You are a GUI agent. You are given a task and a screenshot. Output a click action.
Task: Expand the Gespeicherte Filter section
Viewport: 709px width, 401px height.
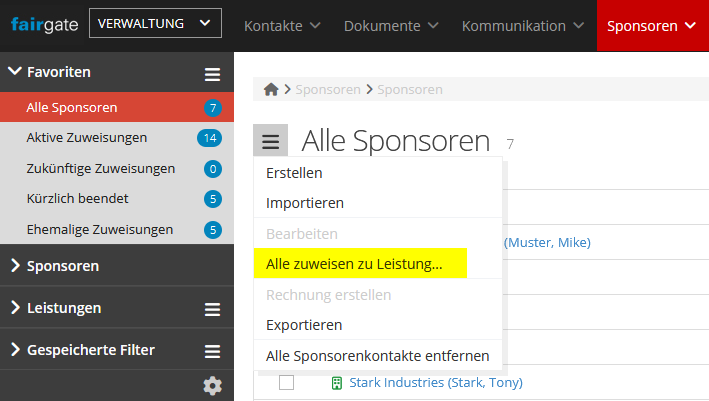point(90,350)
